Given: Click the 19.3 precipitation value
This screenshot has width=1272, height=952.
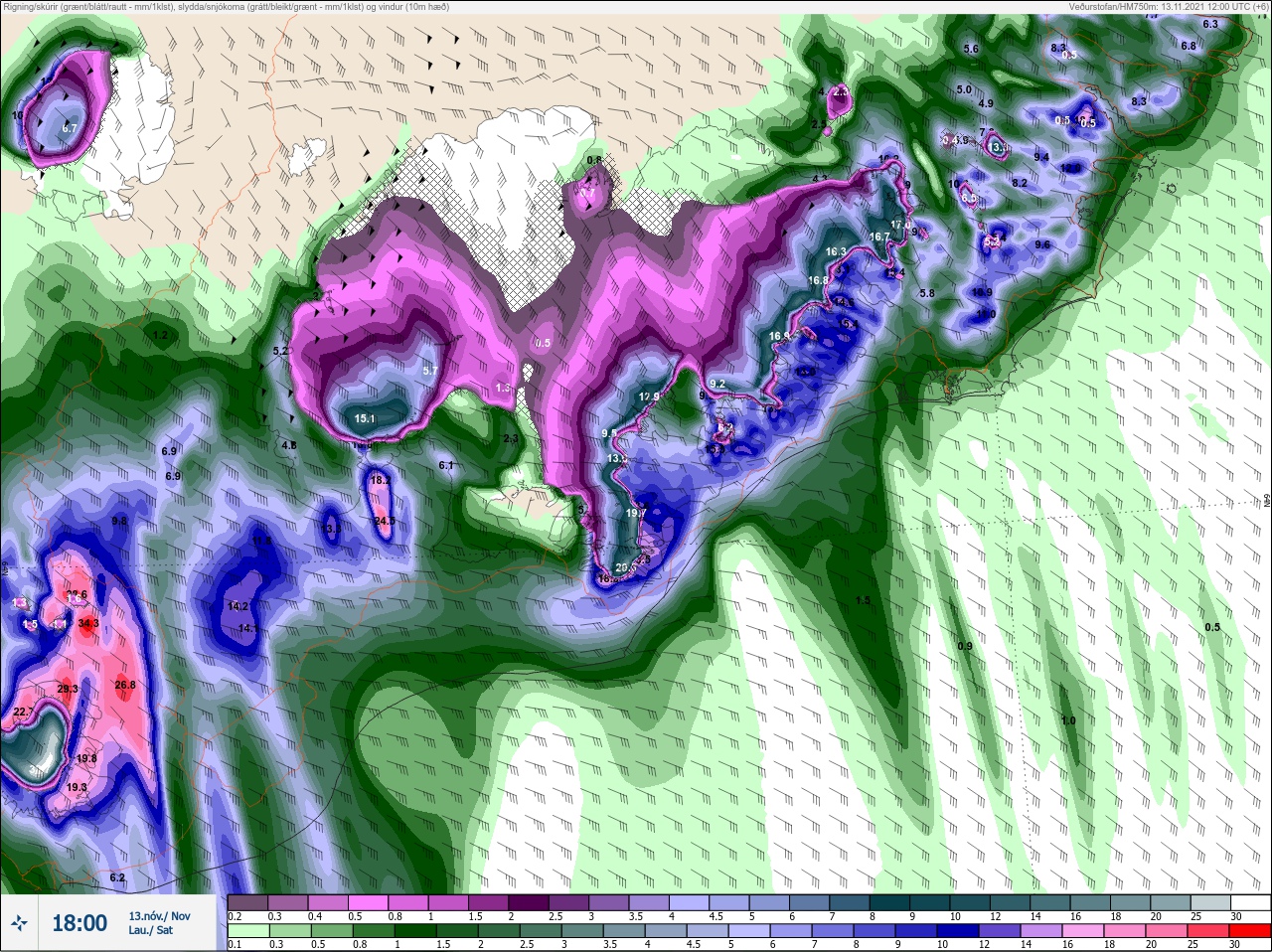Looking at the screenshot, I should 77,787.
